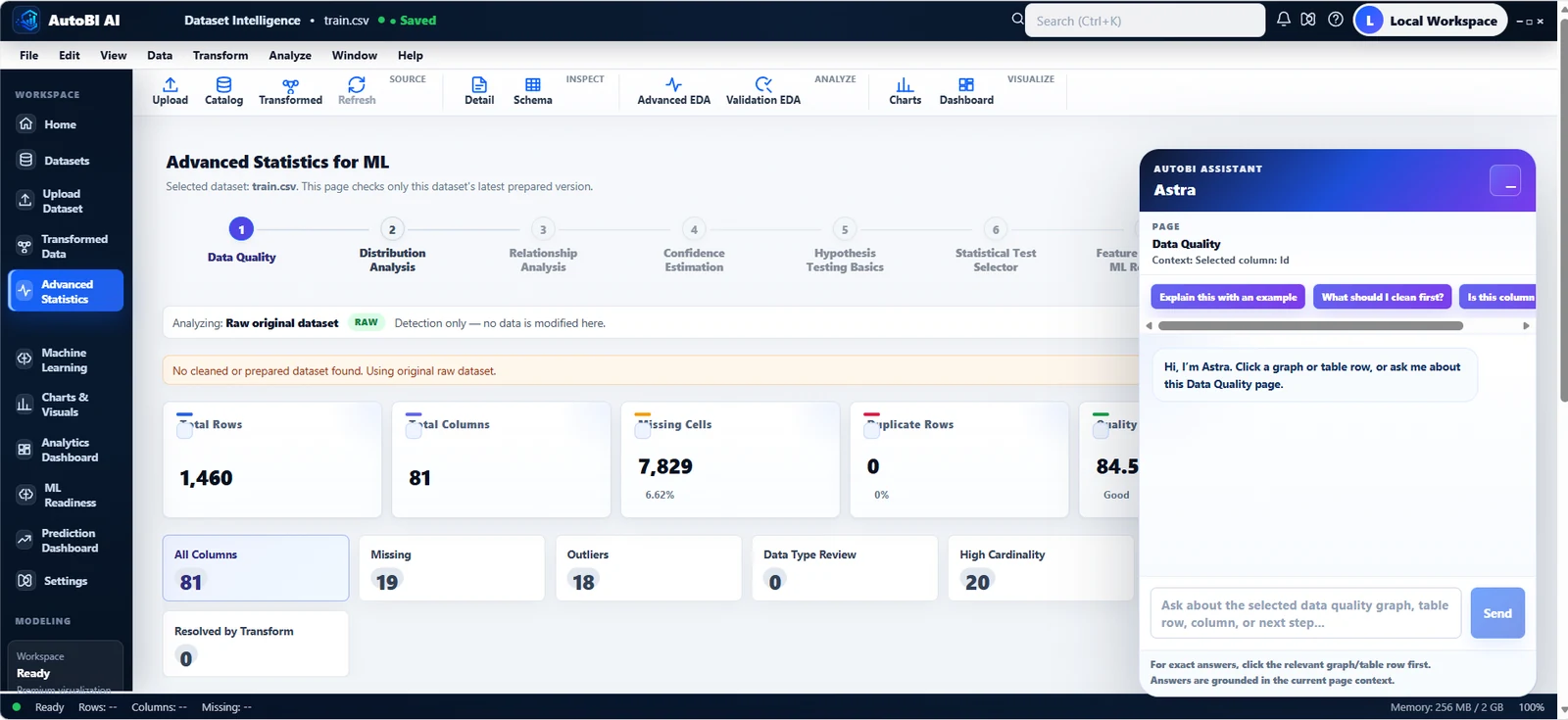Open the Data menu
This screenshot has width=1568, height=720.
[x=160, y=55]
